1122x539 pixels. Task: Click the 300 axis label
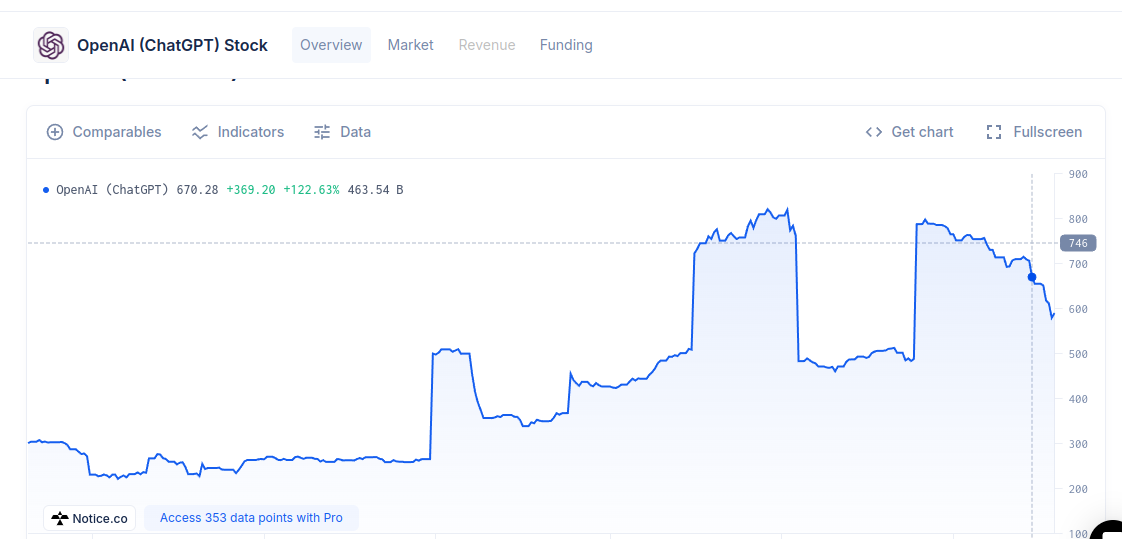(x=1078, y=444)
